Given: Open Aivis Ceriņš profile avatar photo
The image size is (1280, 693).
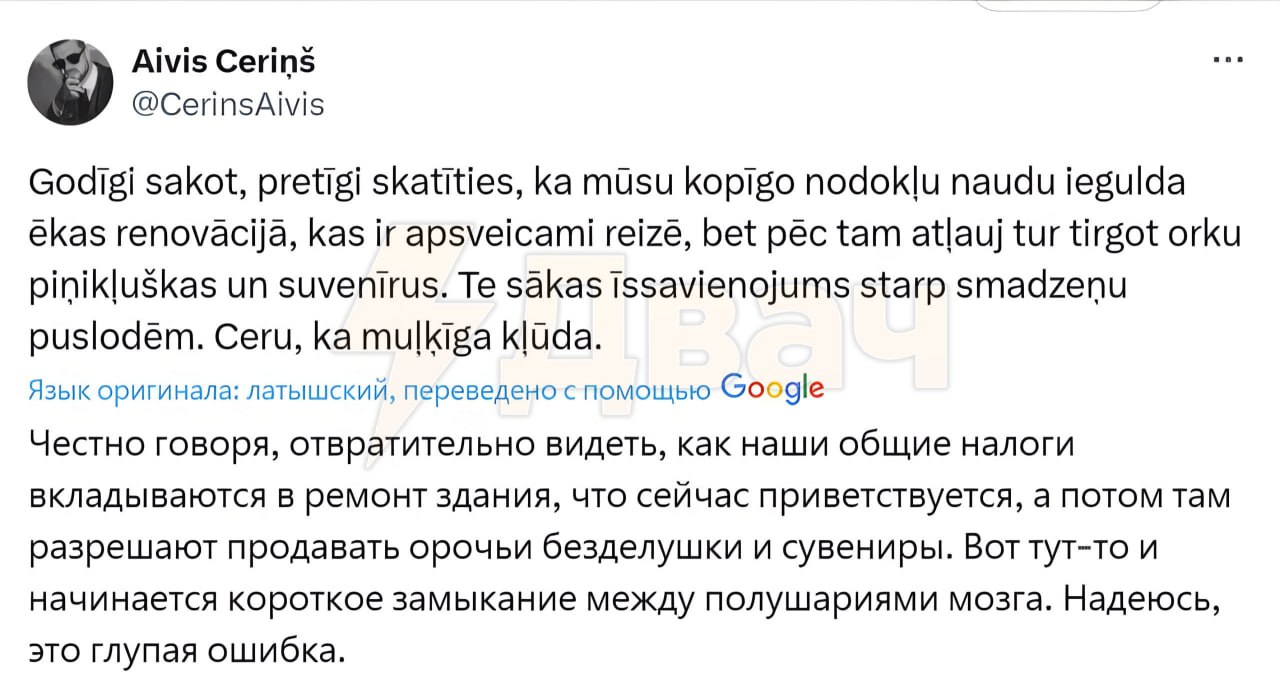Looking at the screenshot, I should click(x=69, y=82).
